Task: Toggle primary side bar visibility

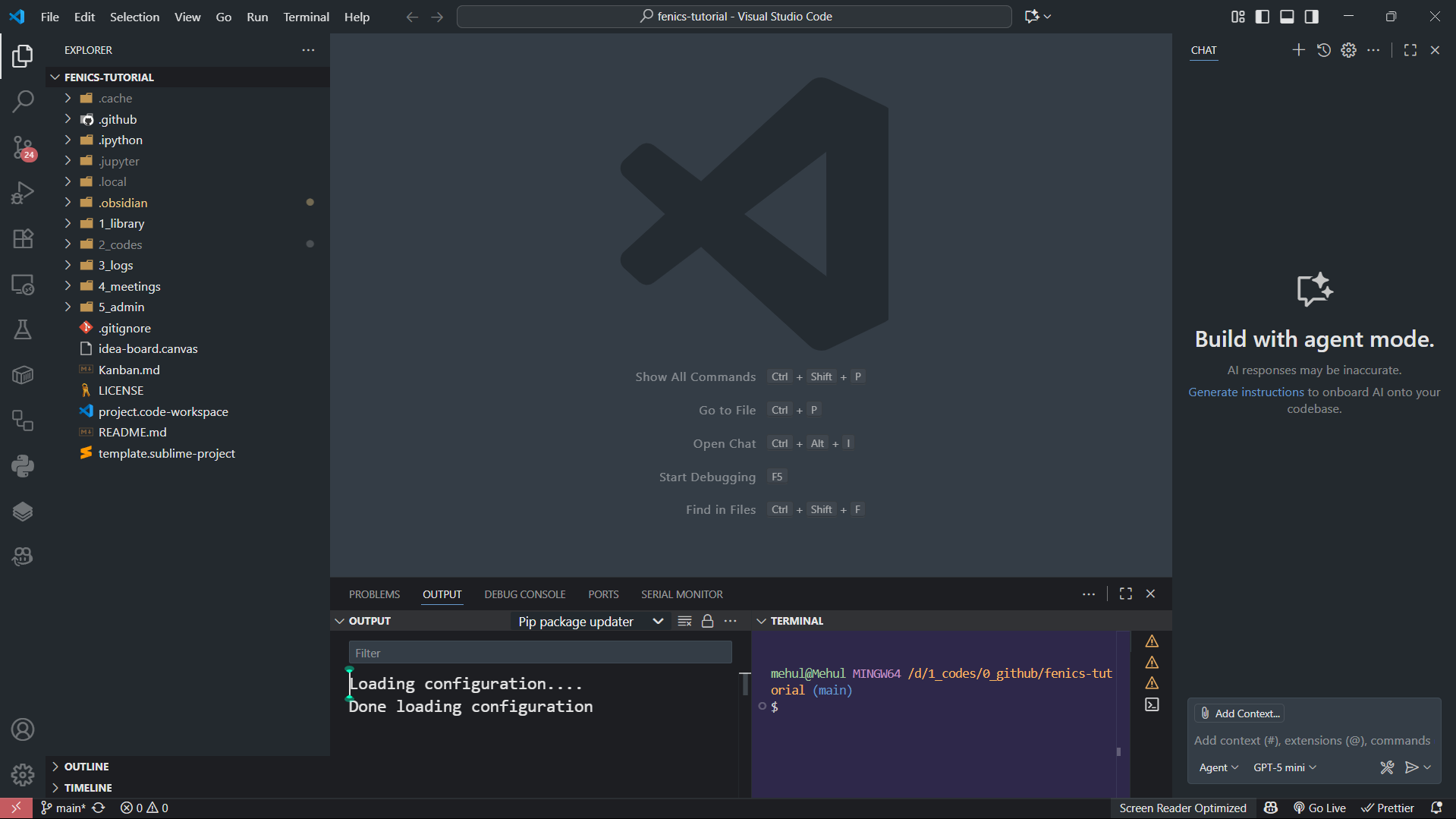Action: (1263, 17)
